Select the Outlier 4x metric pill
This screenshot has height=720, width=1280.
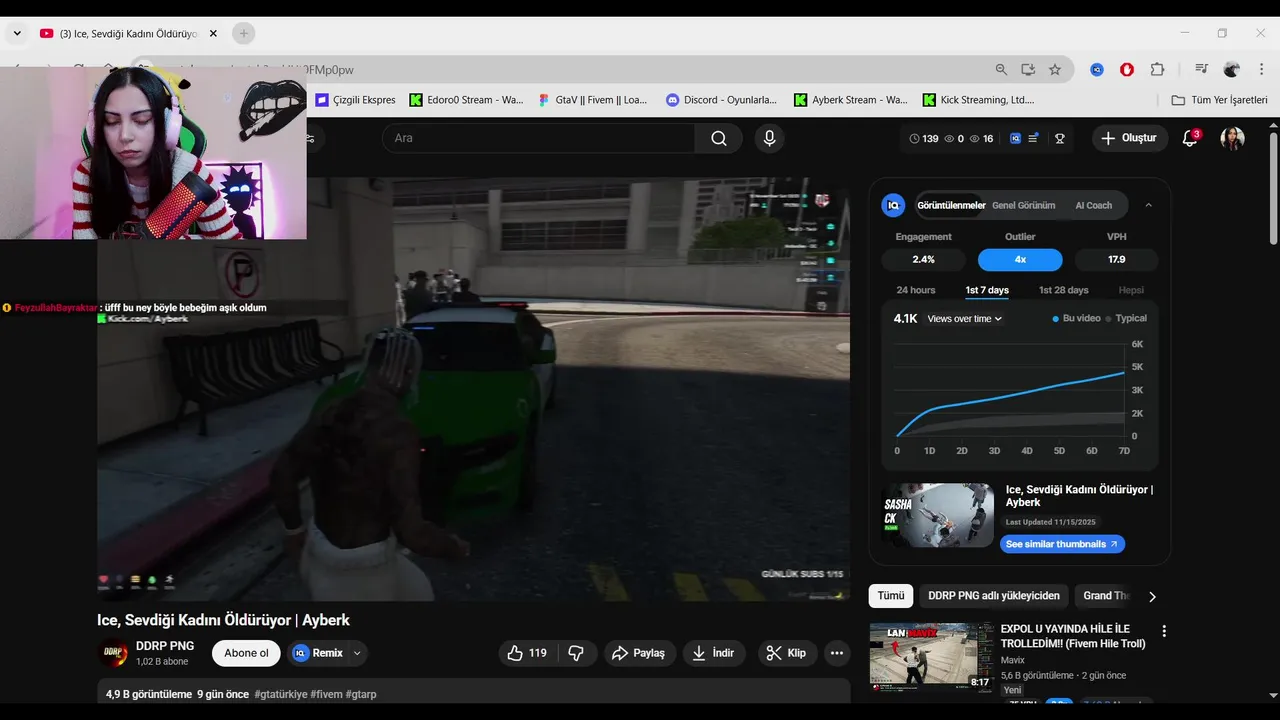1020,259
